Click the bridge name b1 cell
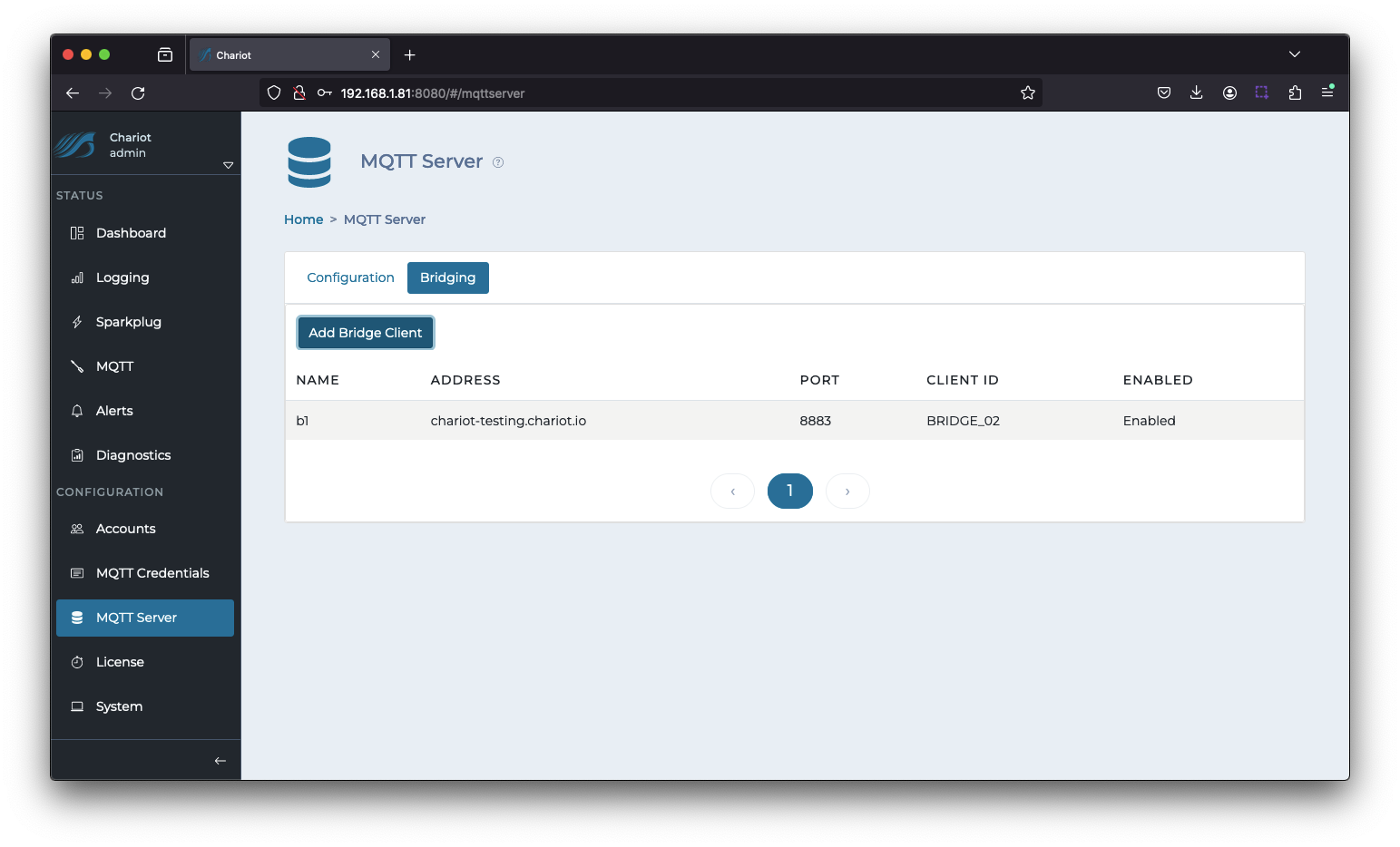Image resolution: width=1400 pixels, height=847 pixels. tap(303, 421)
